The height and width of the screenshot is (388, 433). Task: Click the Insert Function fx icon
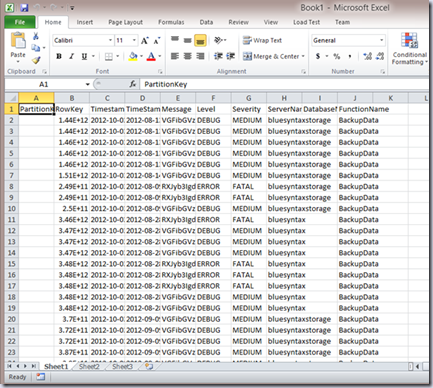point(132,84)
